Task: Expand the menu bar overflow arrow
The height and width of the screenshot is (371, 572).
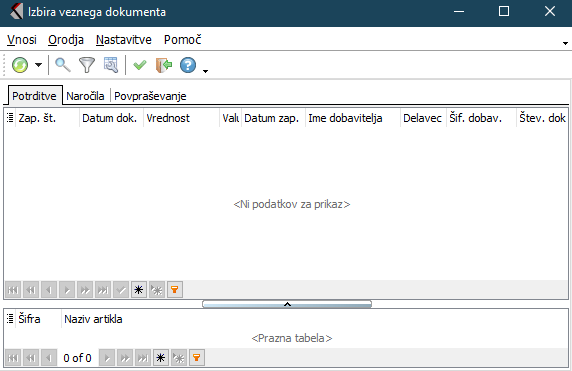Action: tap(565, 43)
